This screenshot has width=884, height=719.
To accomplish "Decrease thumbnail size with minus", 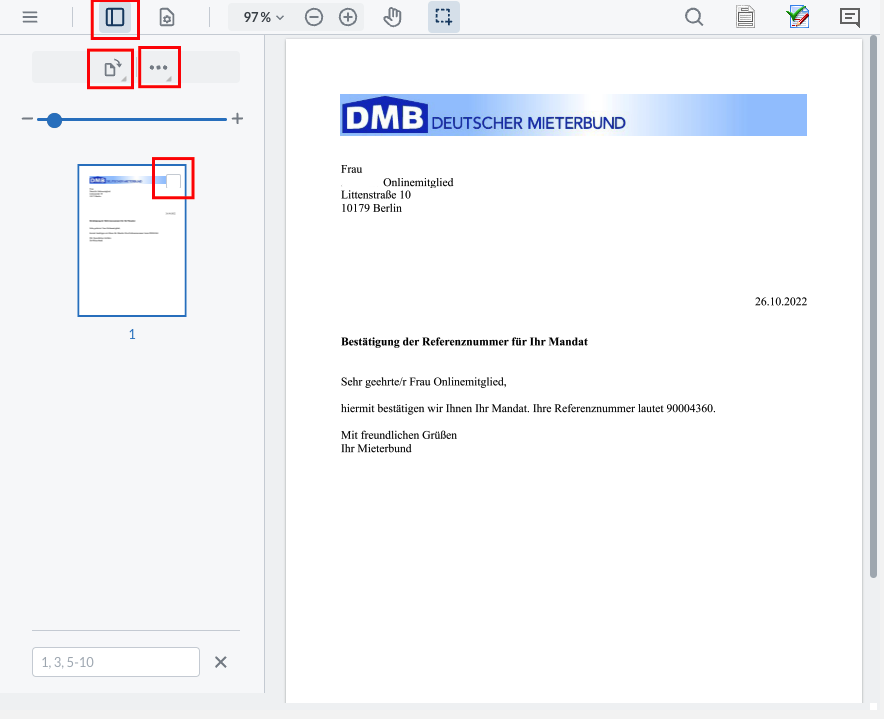I will [x=27, y=119].
